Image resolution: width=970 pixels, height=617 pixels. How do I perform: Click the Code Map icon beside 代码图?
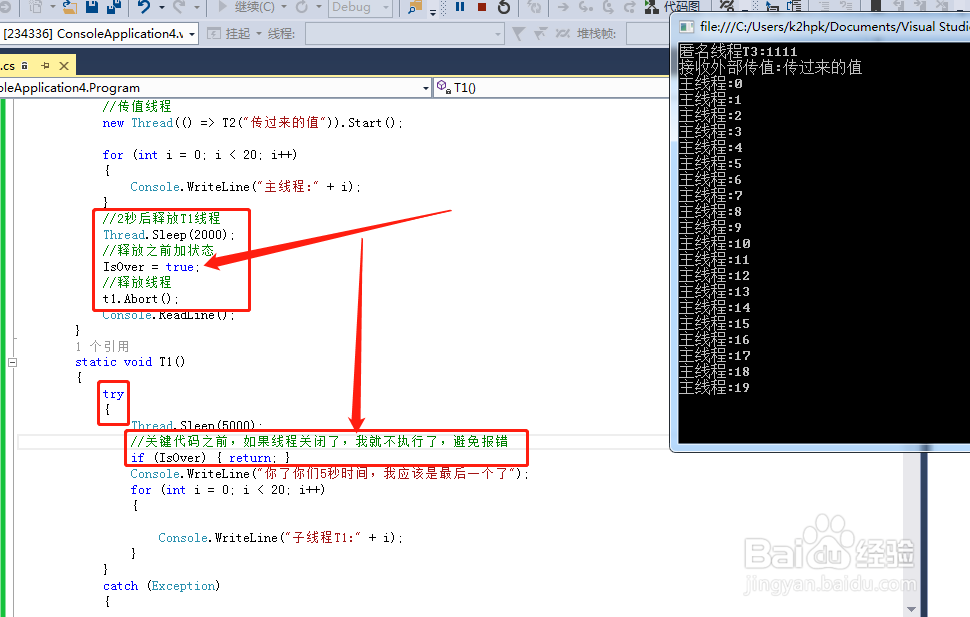tap(651, 7)
